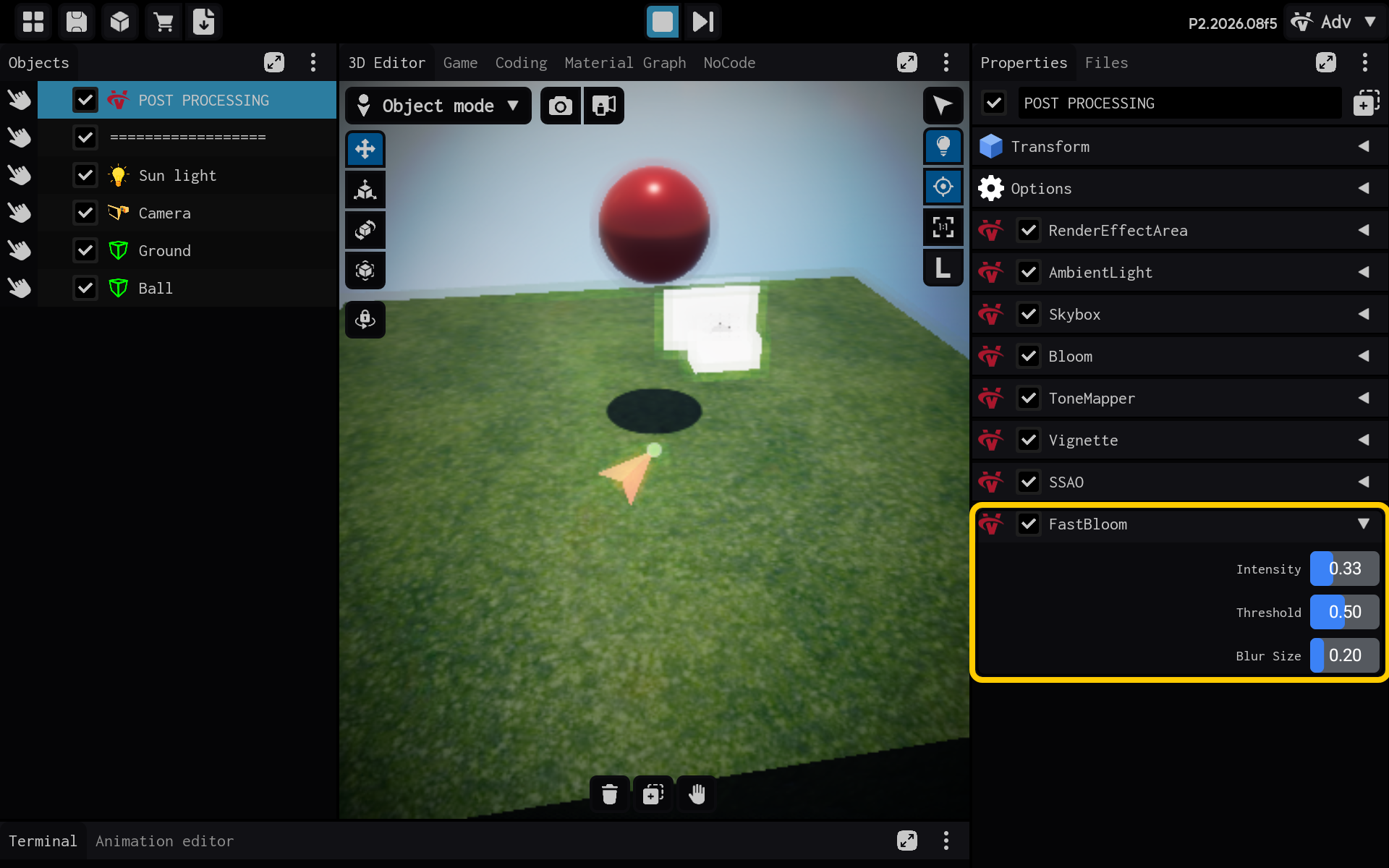This screenshot has width=1389, height=868.
Task: Toggle the target focus icon
Action: 943,187
